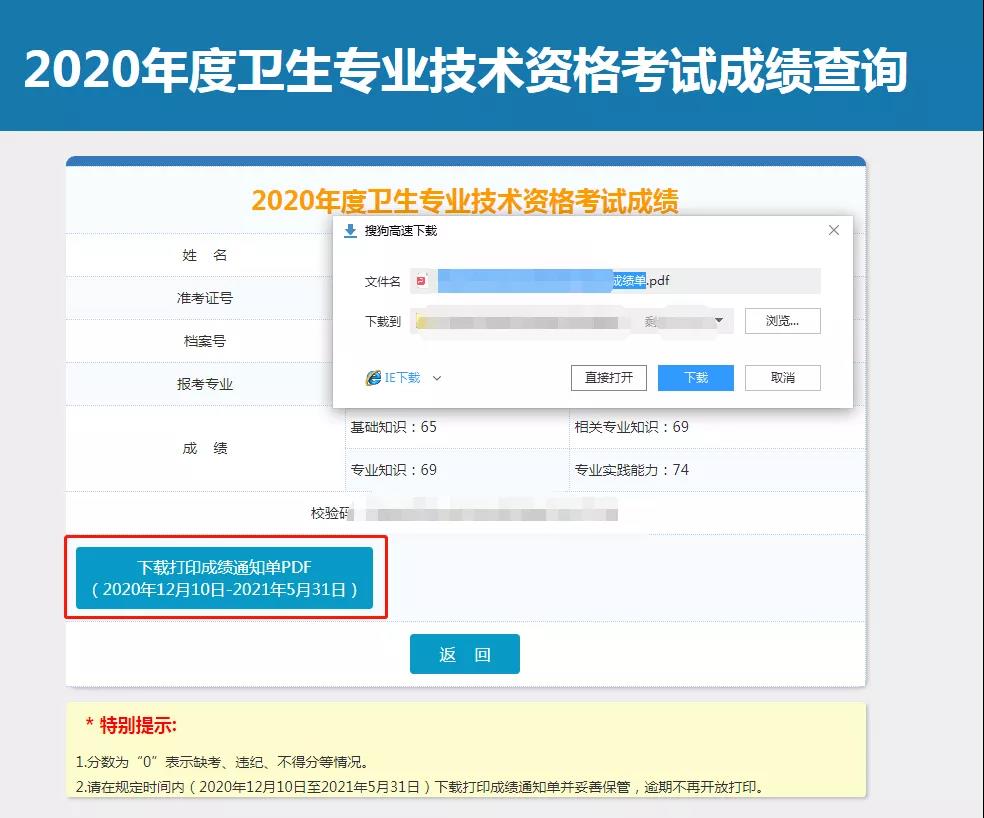This screenshot has height=818, width=984.
Task: Click the PDF file icon in filename field
Action: [x=422, y=281]
